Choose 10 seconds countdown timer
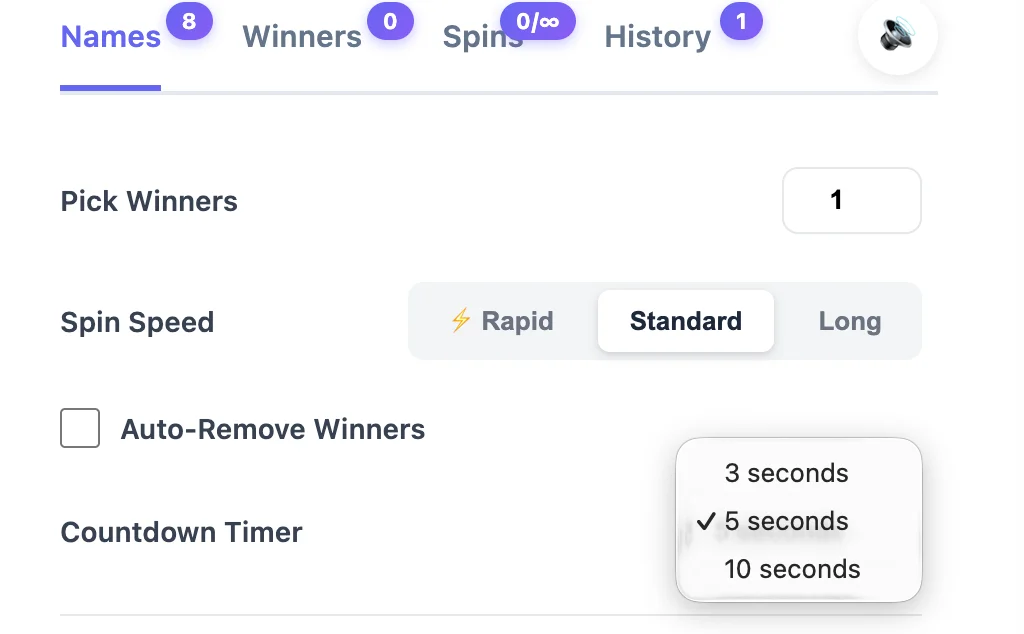The height and width of the screenshot is (634, 1024). pos(792,569)
